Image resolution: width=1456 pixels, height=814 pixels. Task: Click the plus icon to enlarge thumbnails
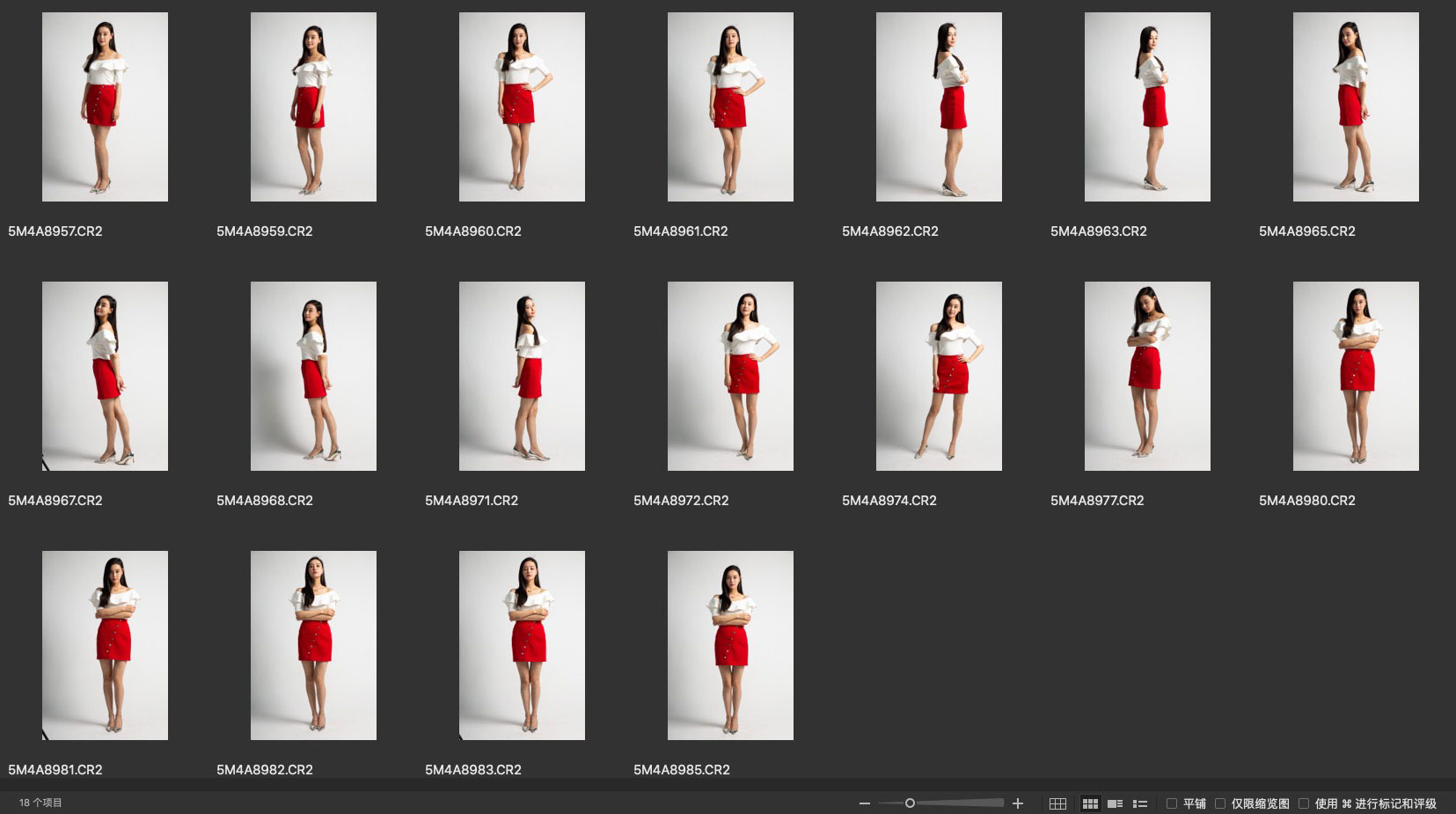click(x=1018, y=803)
